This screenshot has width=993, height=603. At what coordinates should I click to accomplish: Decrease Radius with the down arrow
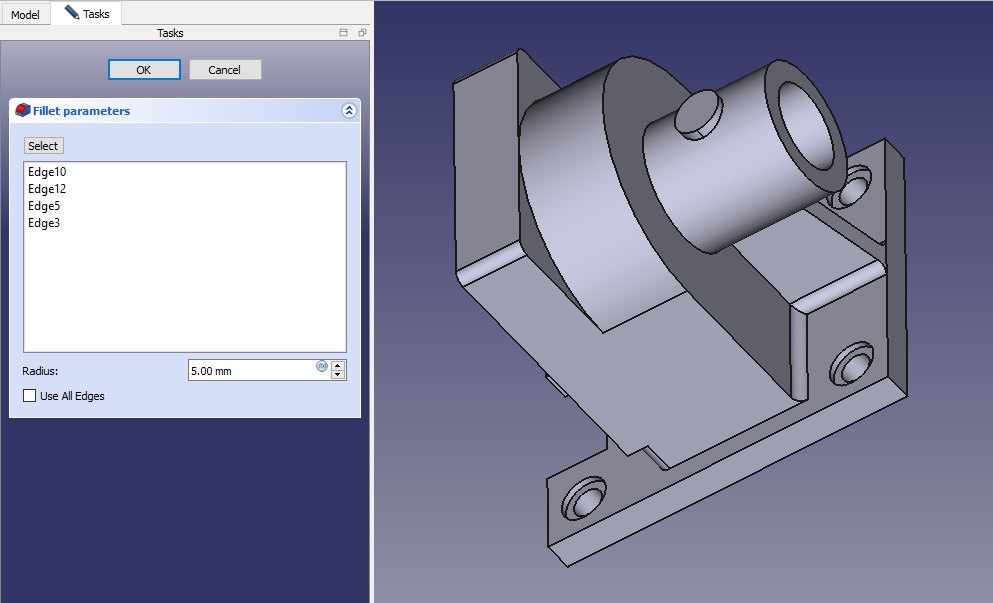(338, 375)
